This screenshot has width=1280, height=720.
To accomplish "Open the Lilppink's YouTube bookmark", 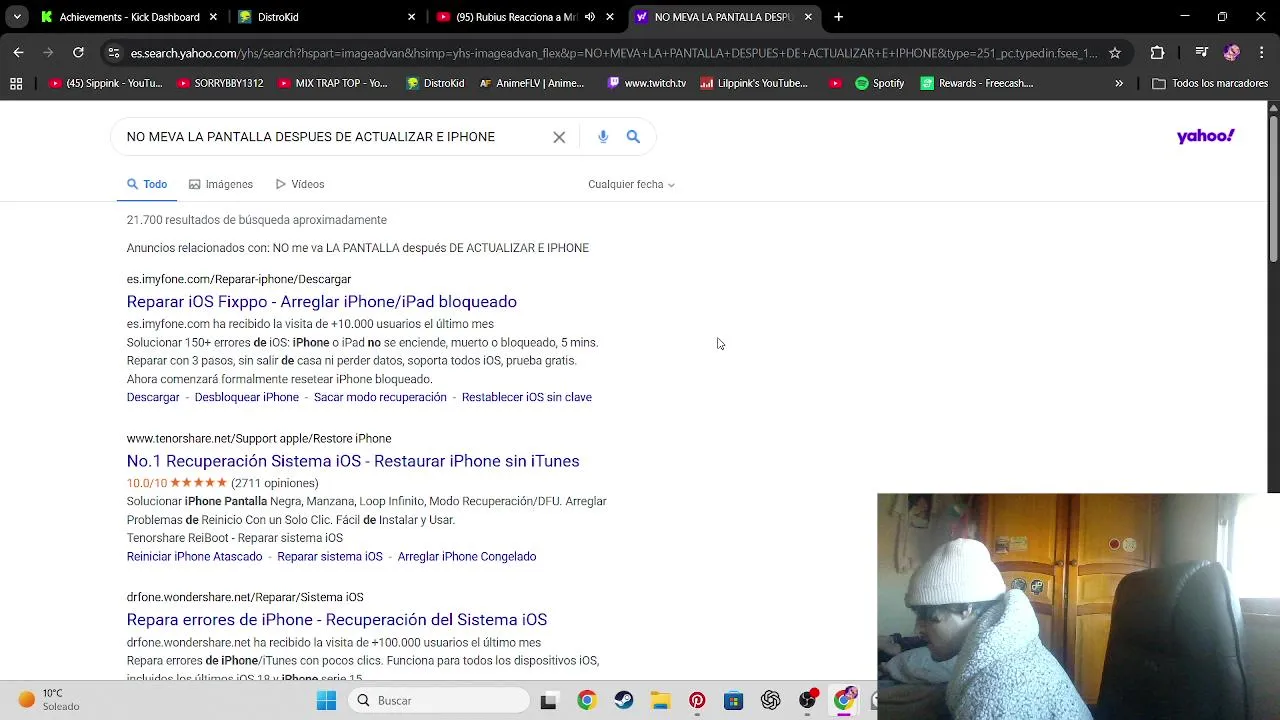I will (x=754, y=83).
